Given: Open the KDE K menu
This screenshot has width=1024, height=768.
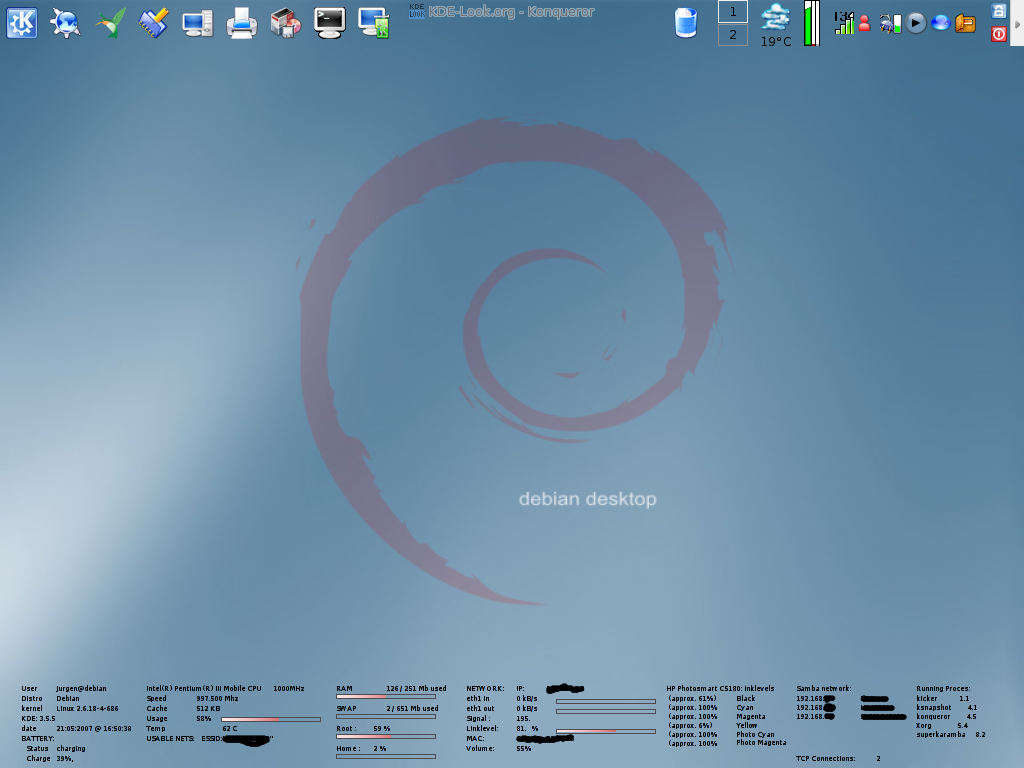Looking at the screenshot, I should 22,23.
